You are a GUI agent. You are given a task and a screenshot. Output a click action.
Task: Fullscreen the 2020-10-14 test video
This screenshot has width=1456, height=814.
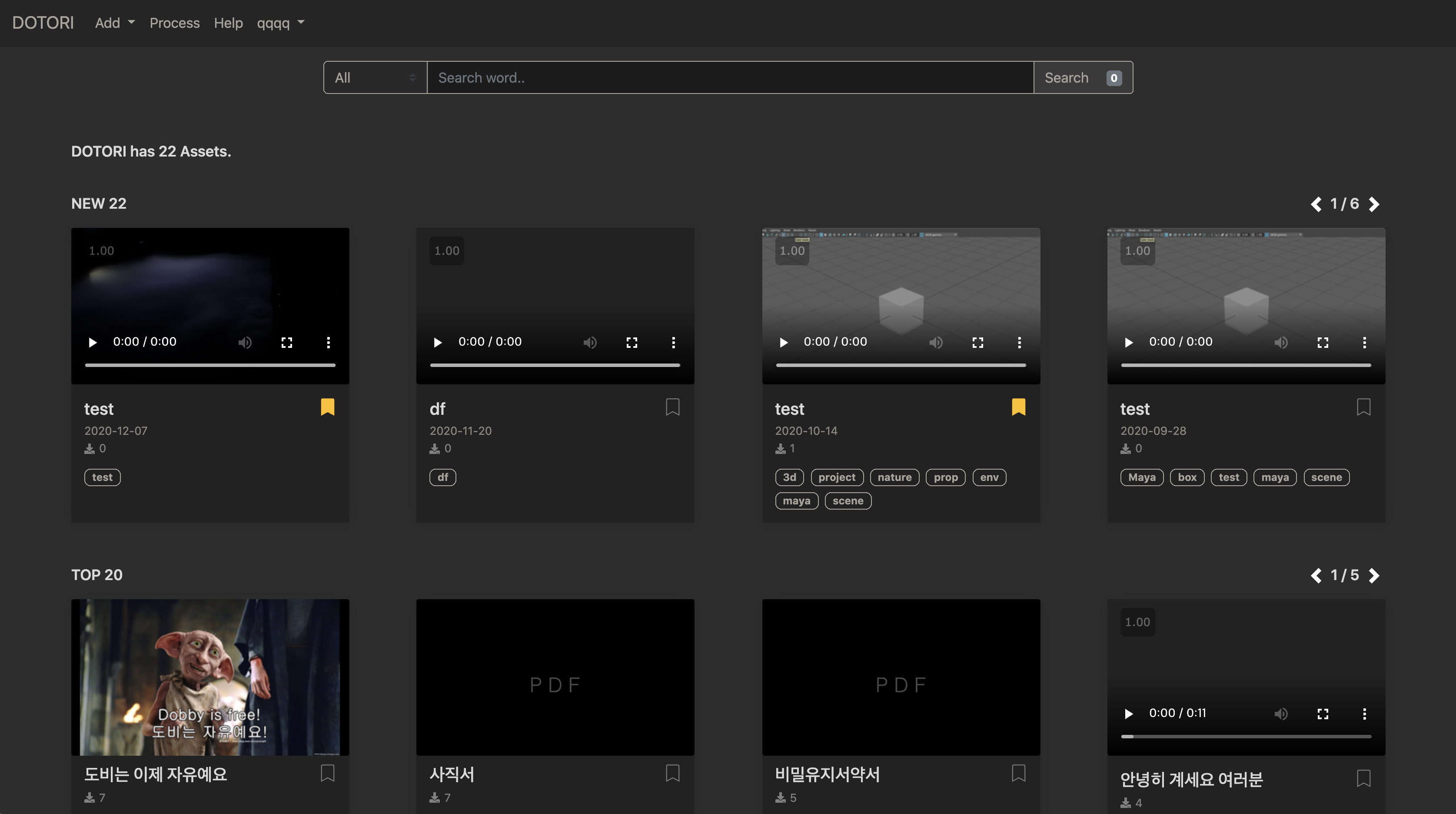coord(978,342)
